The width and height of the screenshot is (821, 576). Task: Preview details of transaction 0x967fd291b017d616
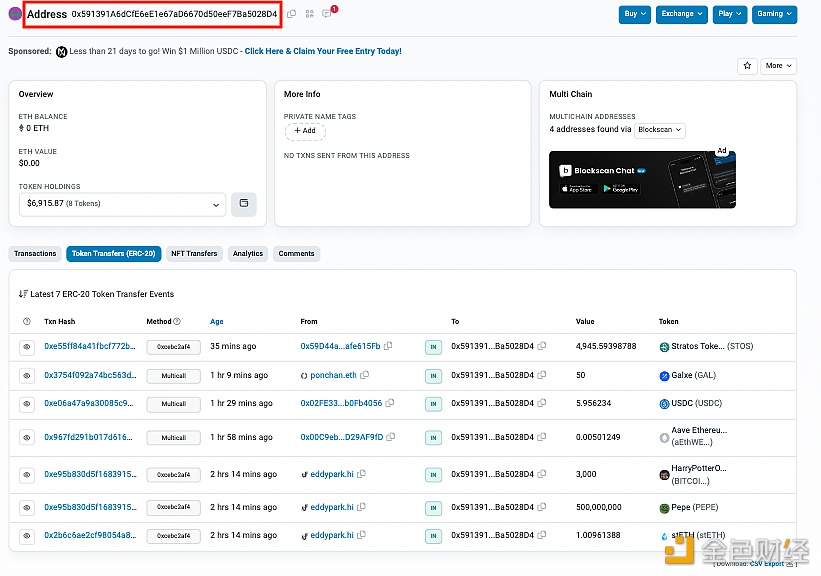tap(27, 437)
